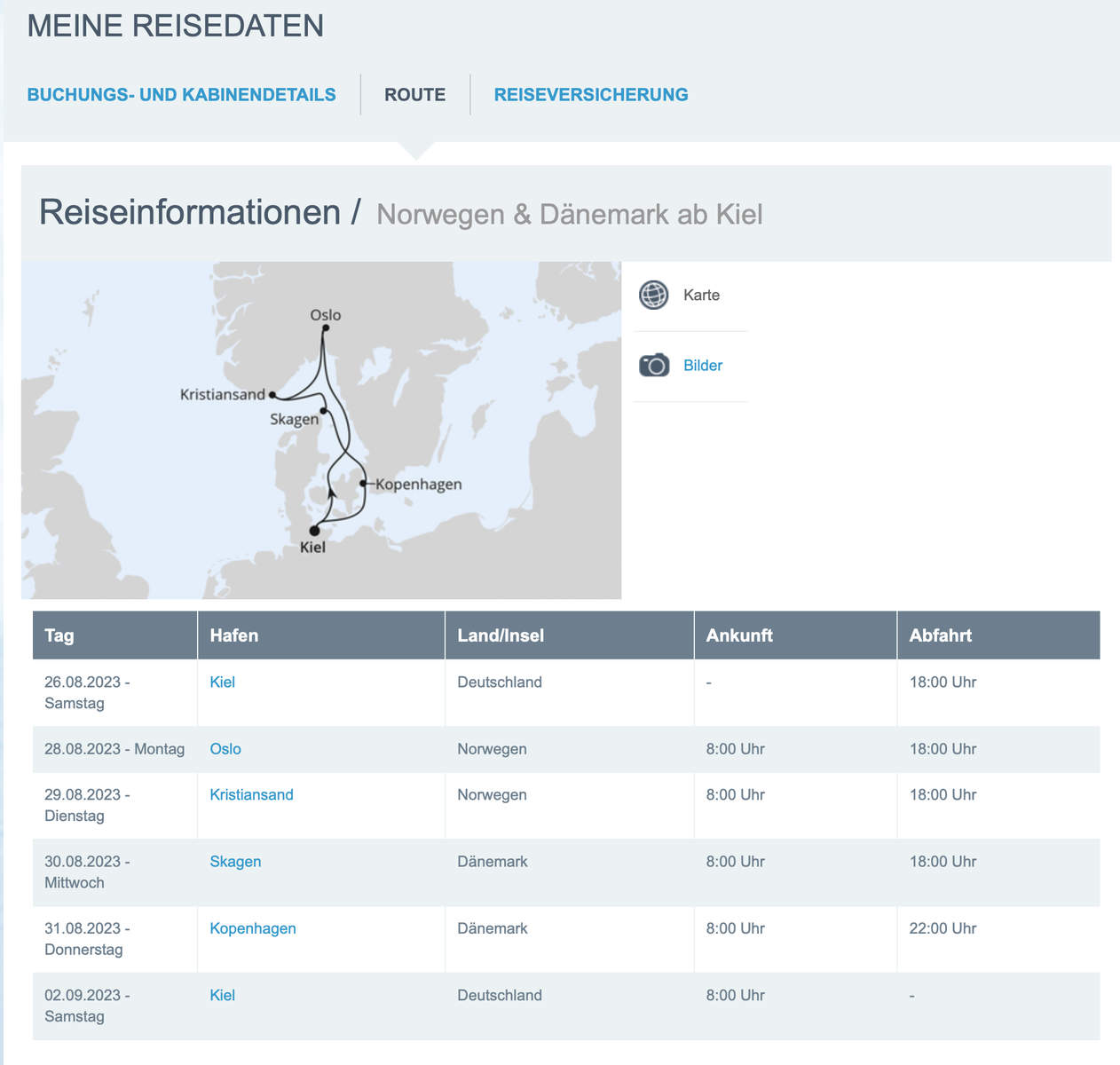
Task: Click the Kopenhagen dot on the map
Action: click(x=363, y=484)
